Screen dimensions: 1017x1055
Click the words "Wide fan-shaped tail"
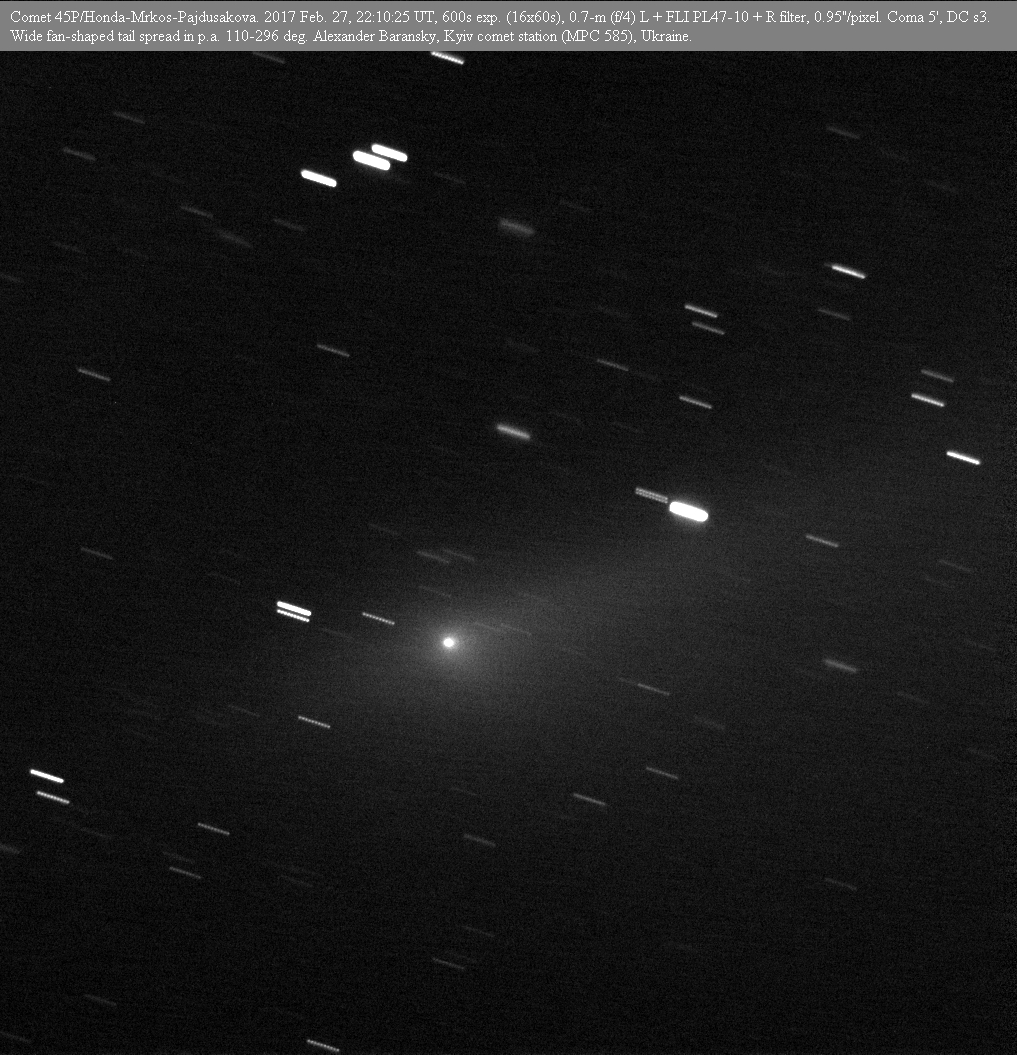73,36
